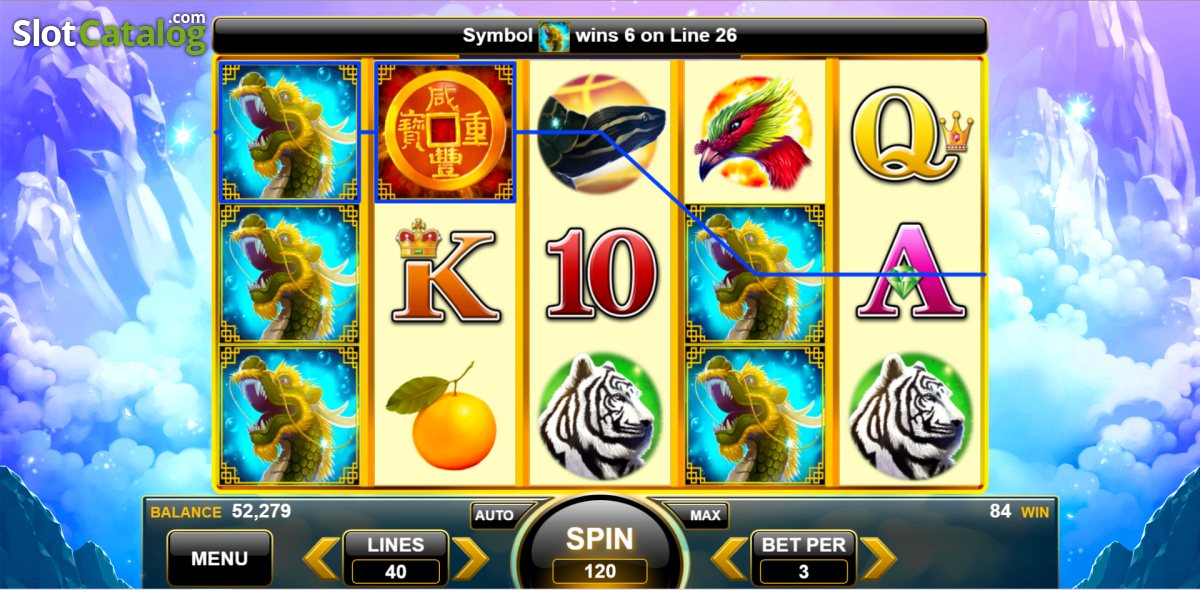Select the pink A symbol with gem

[x=910, y=274]
